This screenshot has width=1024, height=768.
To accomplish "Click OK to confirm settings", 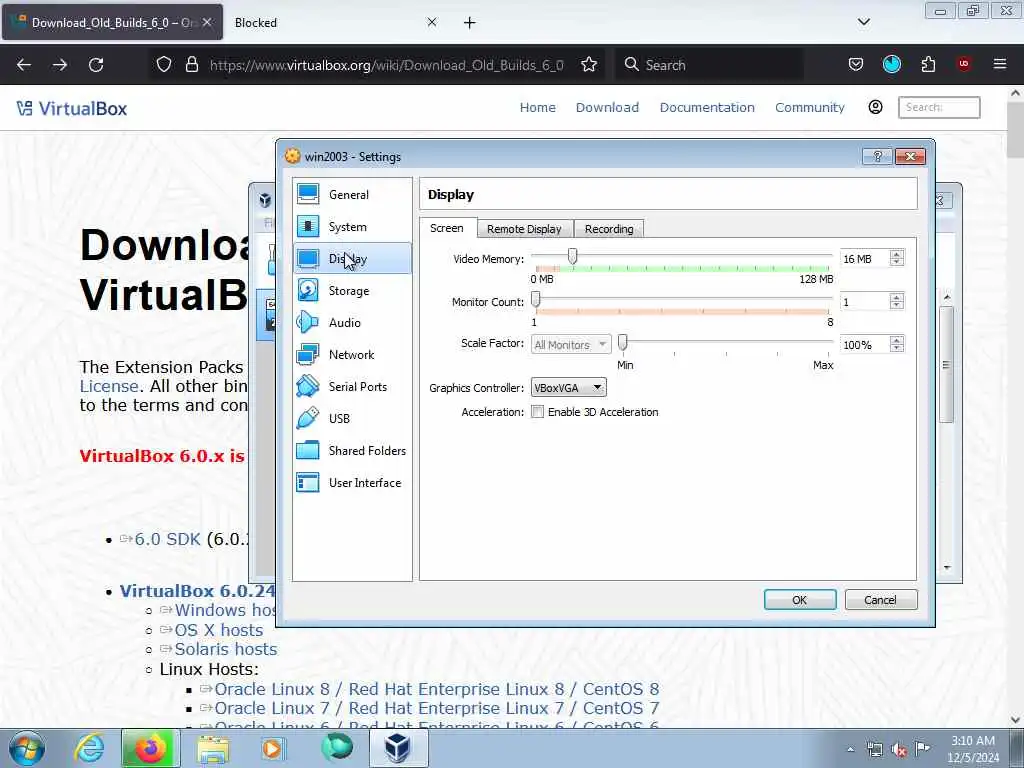I will 800,600.
